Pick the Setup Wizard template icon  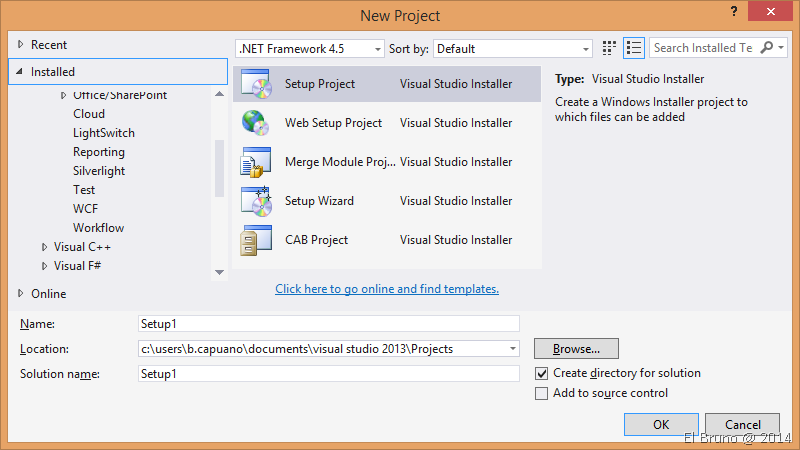[256, 201]
